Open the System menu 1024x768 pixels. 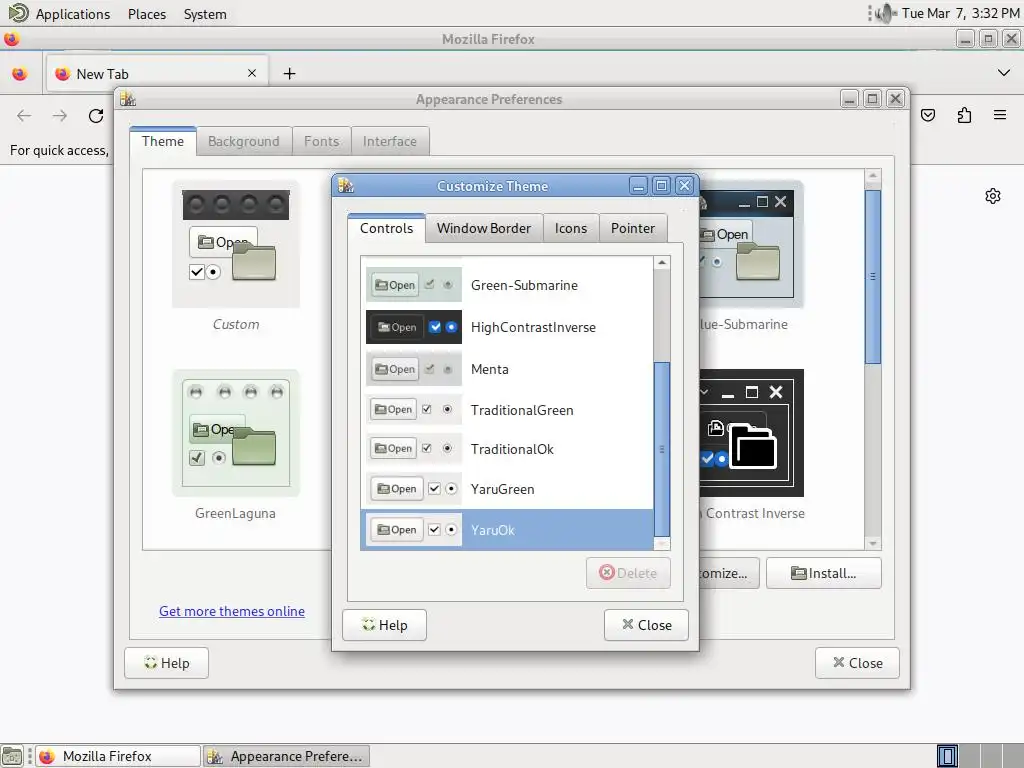coord(205,14)
